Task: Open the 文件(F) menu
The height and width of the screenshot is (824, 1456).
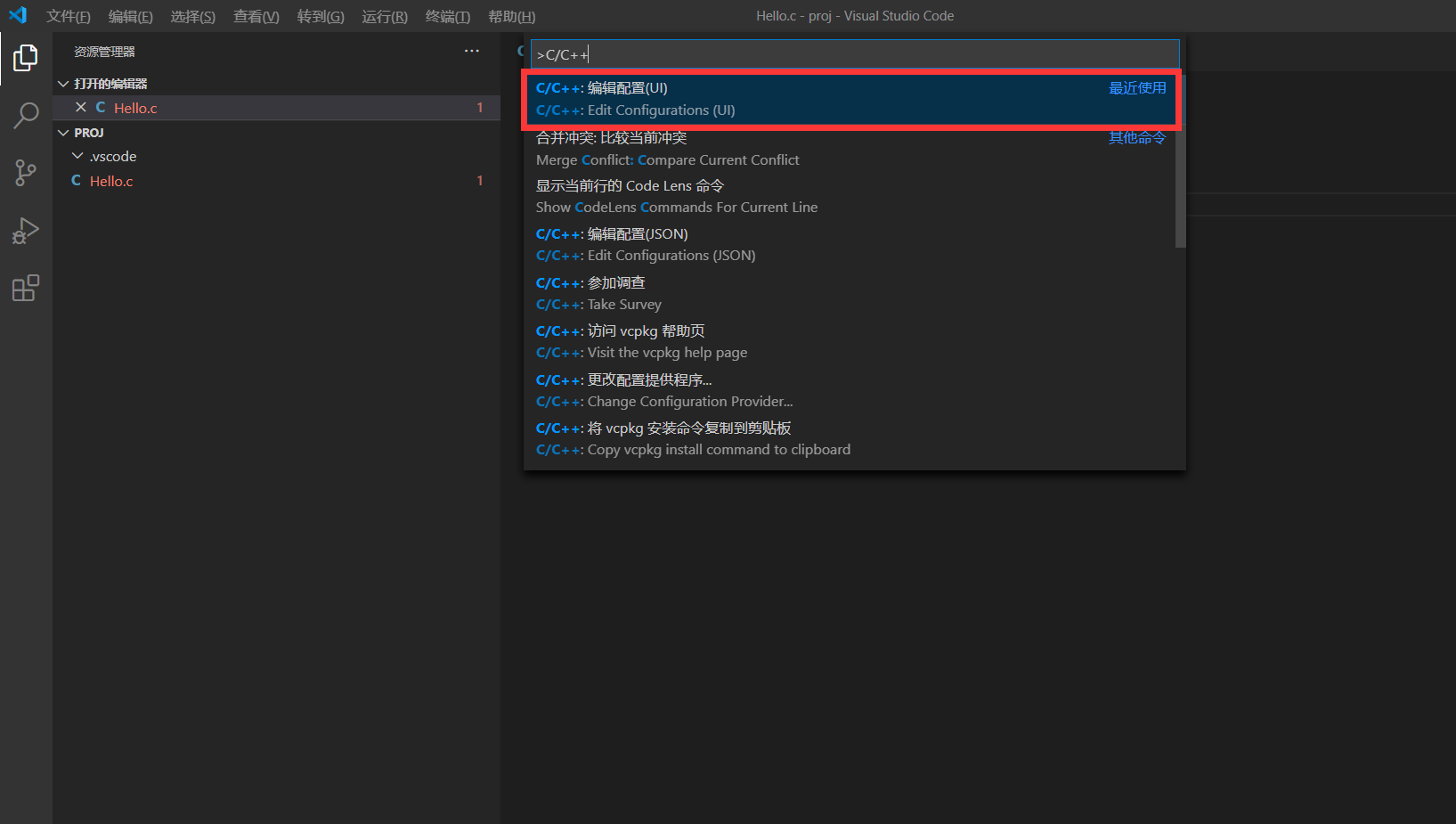Action: tap(69, 16)
